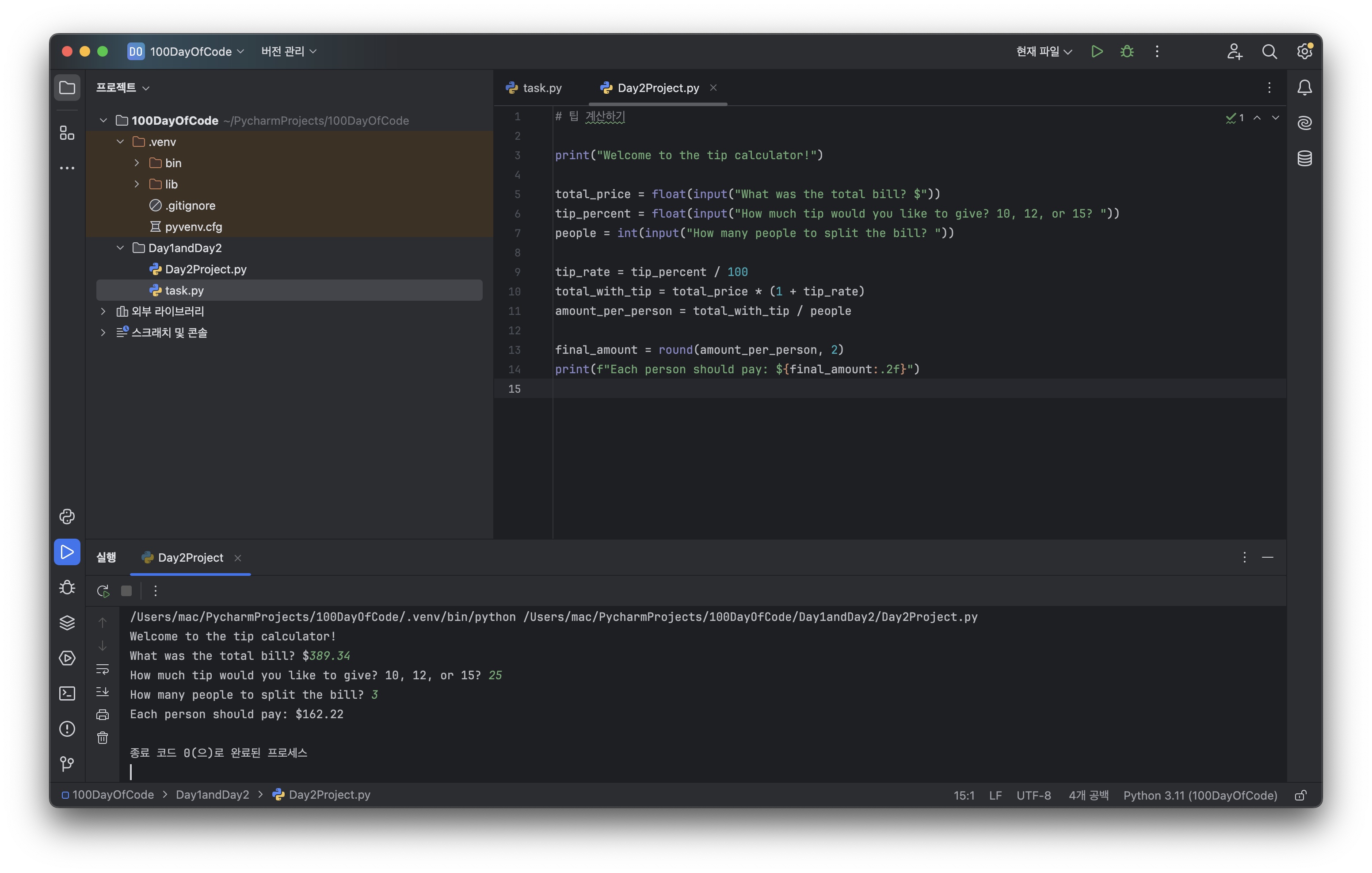Click the Rerun icon in the Run panel
The image size is (1372, 873).
tap(103, 591)
